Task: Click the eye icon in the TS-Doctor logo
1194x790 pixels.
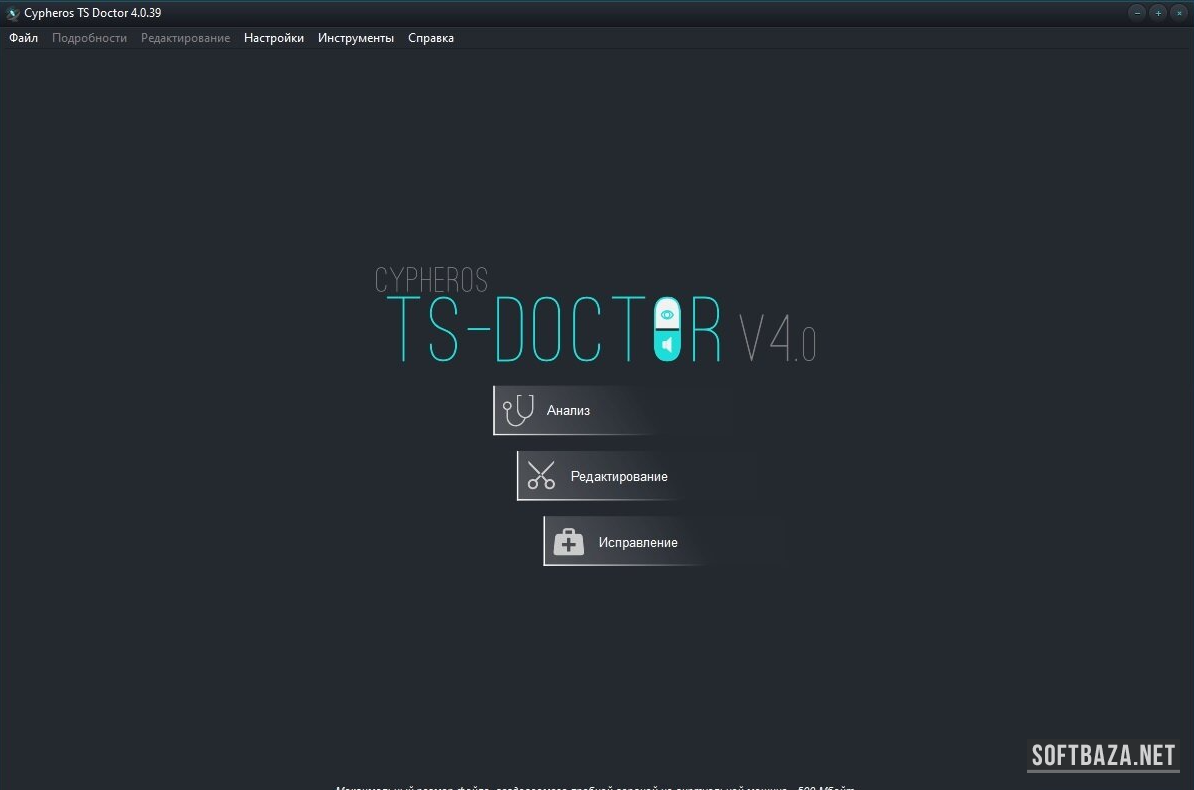Action: coord(667,315)
